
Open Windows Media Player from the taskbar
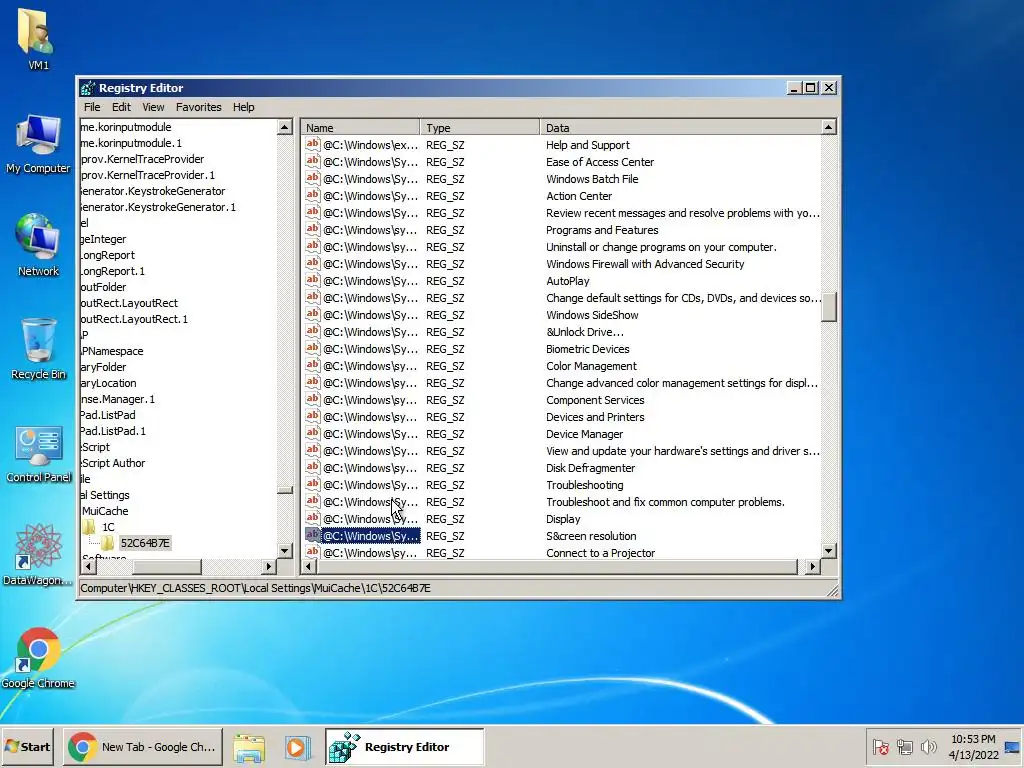(297, 747)
